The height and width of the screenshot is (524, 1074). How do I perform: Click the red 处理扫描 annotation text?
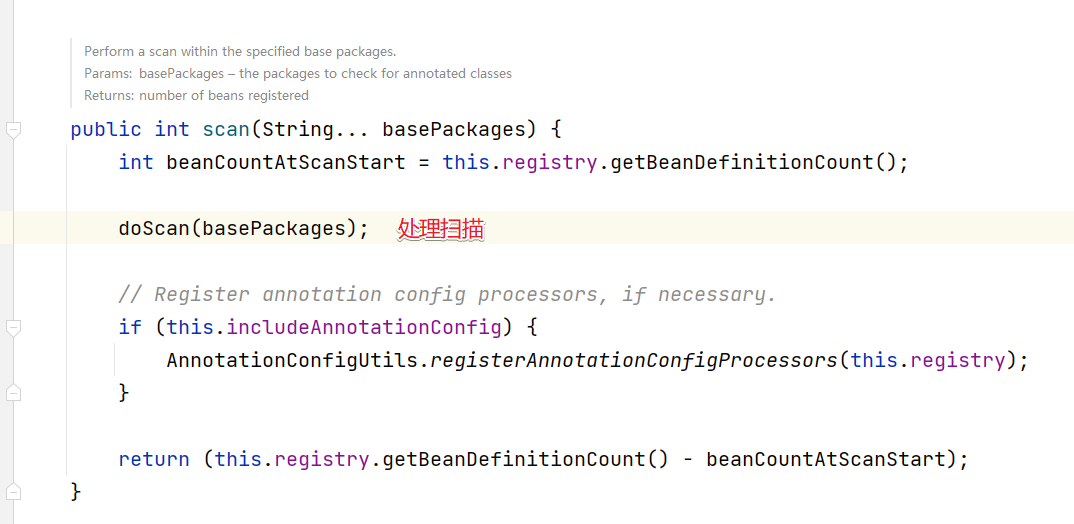[x=441, y=229]
